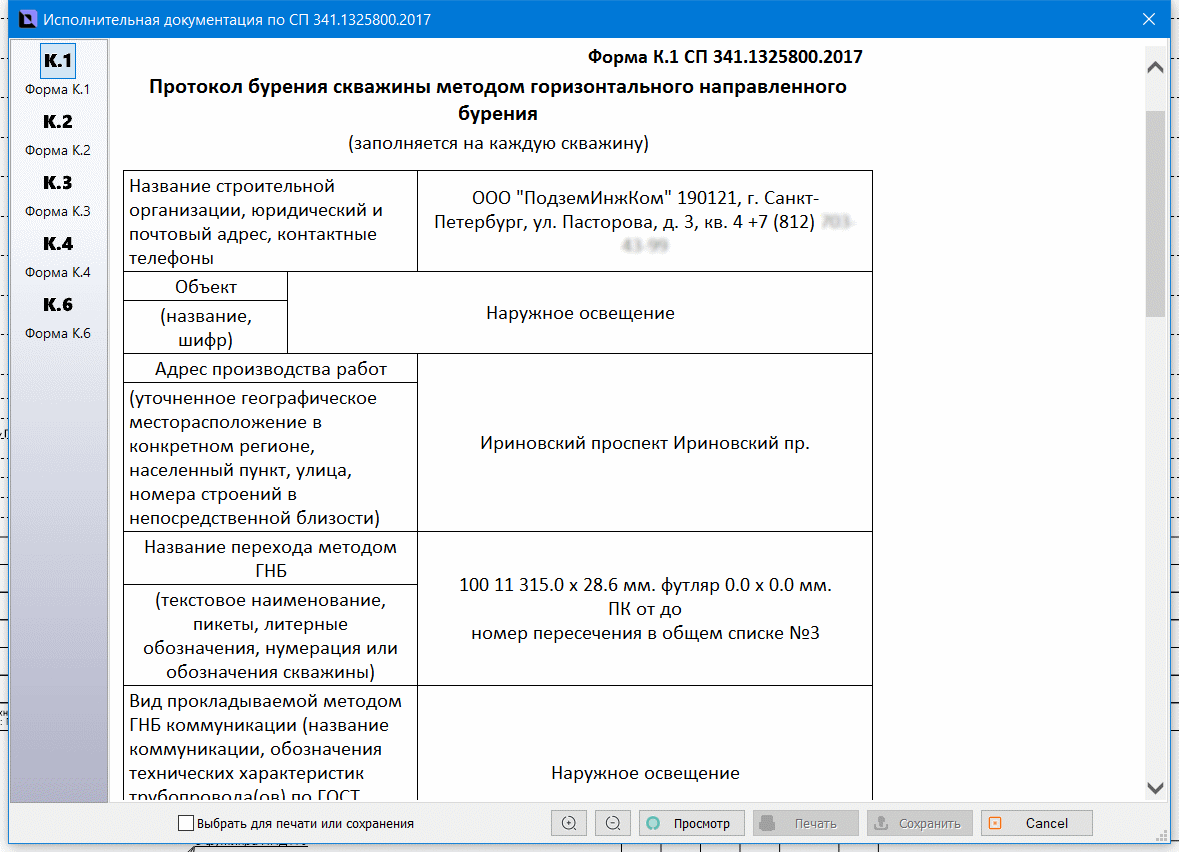Open the K.6 form icon
This screenshot has height=852, width=1179.
pyautogui.click(x=58, y=305)
